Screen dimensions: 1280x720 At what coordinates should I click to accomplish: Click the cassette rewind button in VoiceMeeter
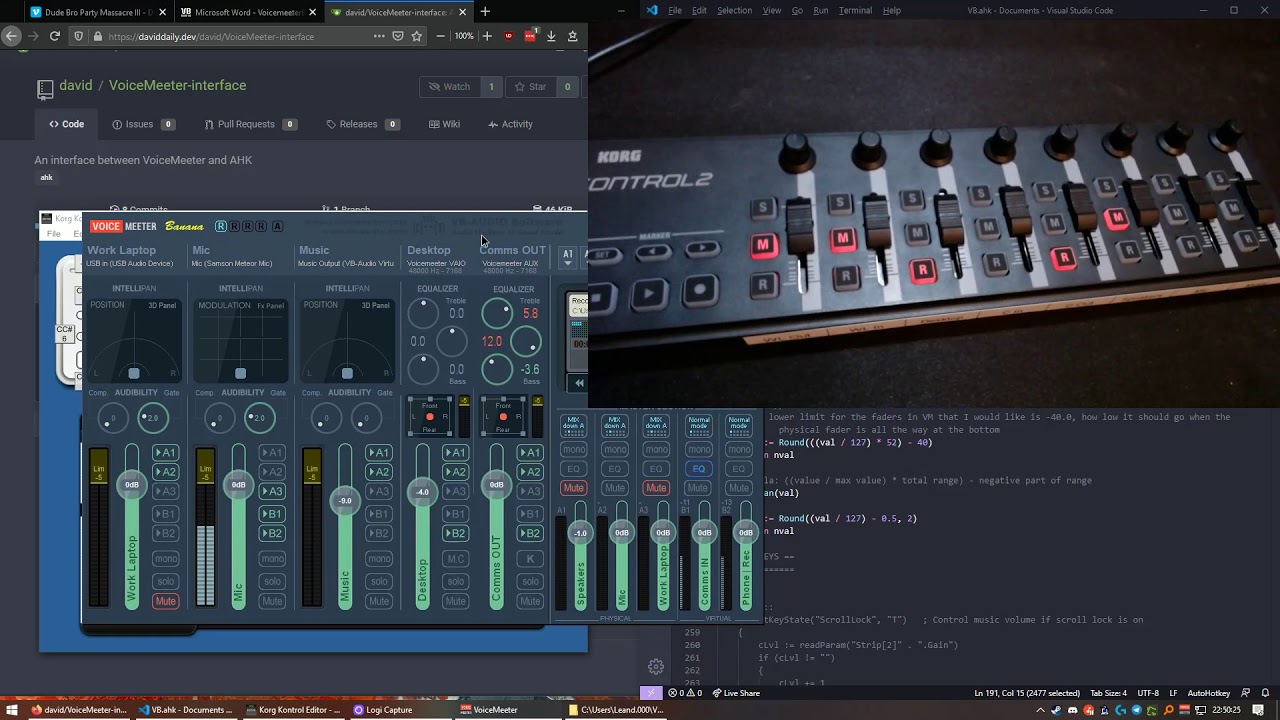[578, 383]
